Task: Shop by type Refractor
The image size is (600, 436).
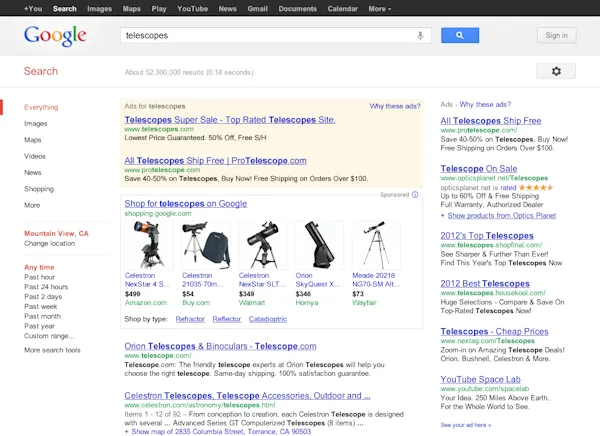Action: [x=190, y=319]
